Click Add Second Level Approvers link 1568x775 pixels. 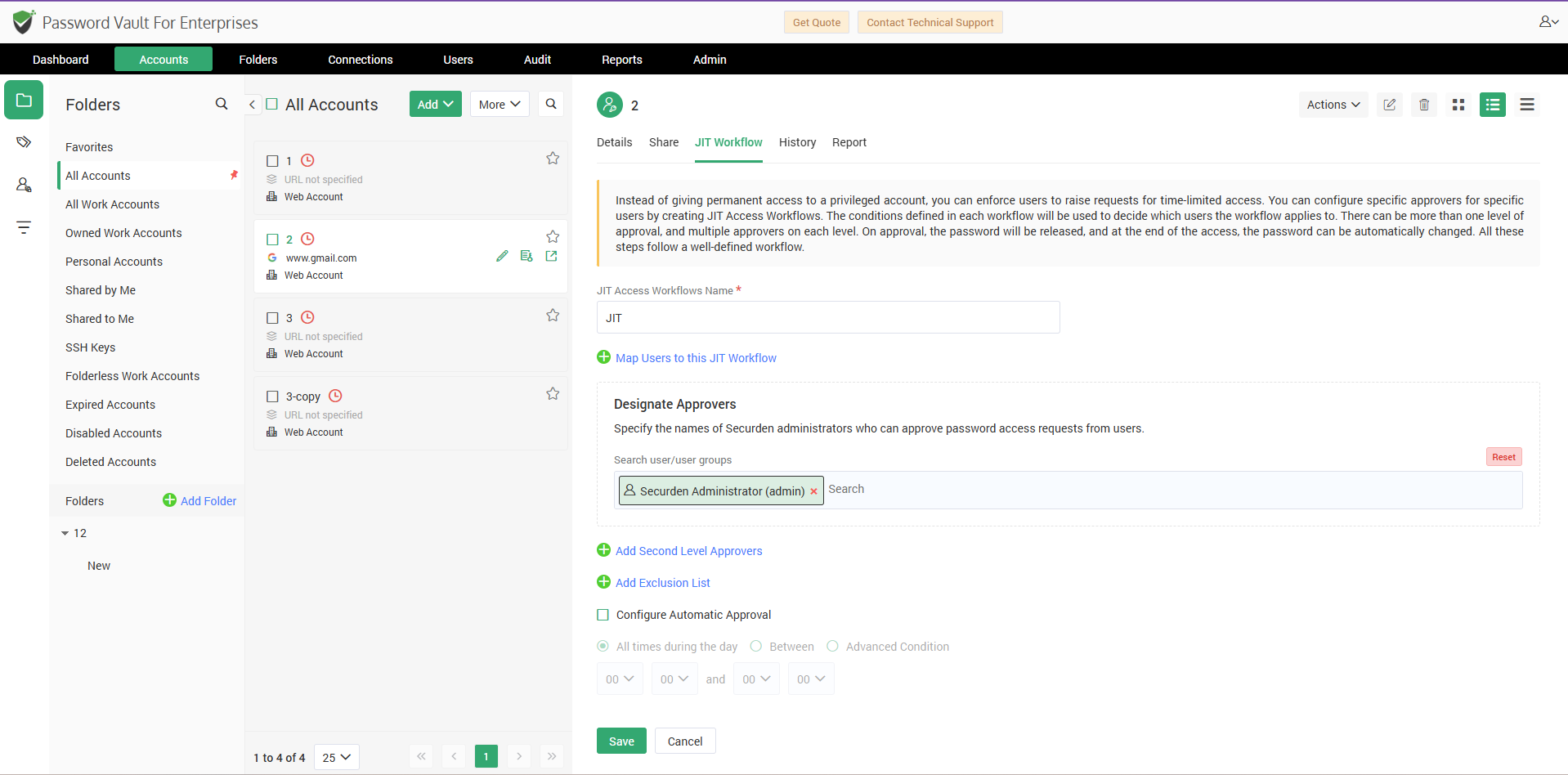[x=688, y=550]
